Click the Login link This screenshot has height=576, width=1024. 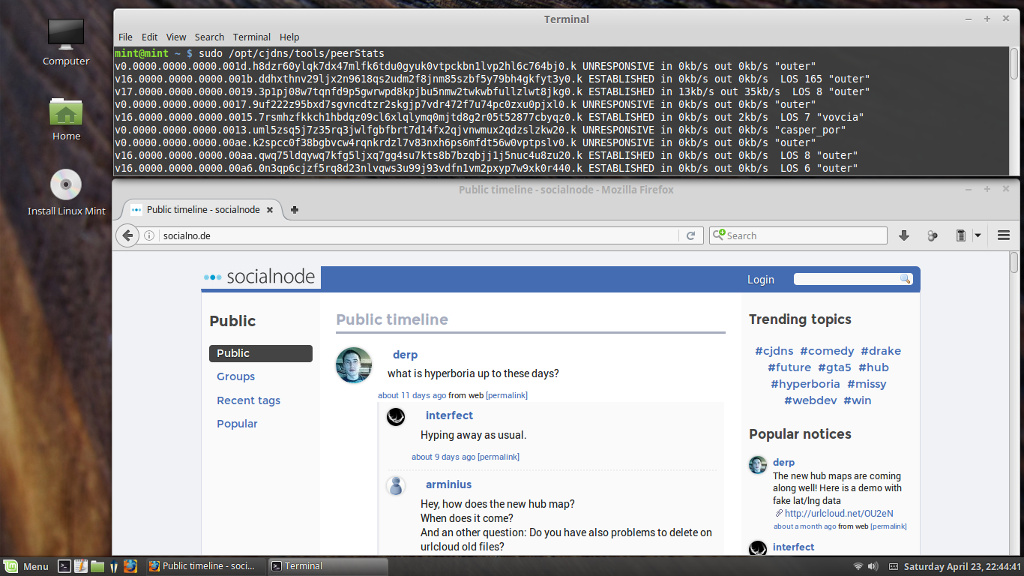click(761, 280)
